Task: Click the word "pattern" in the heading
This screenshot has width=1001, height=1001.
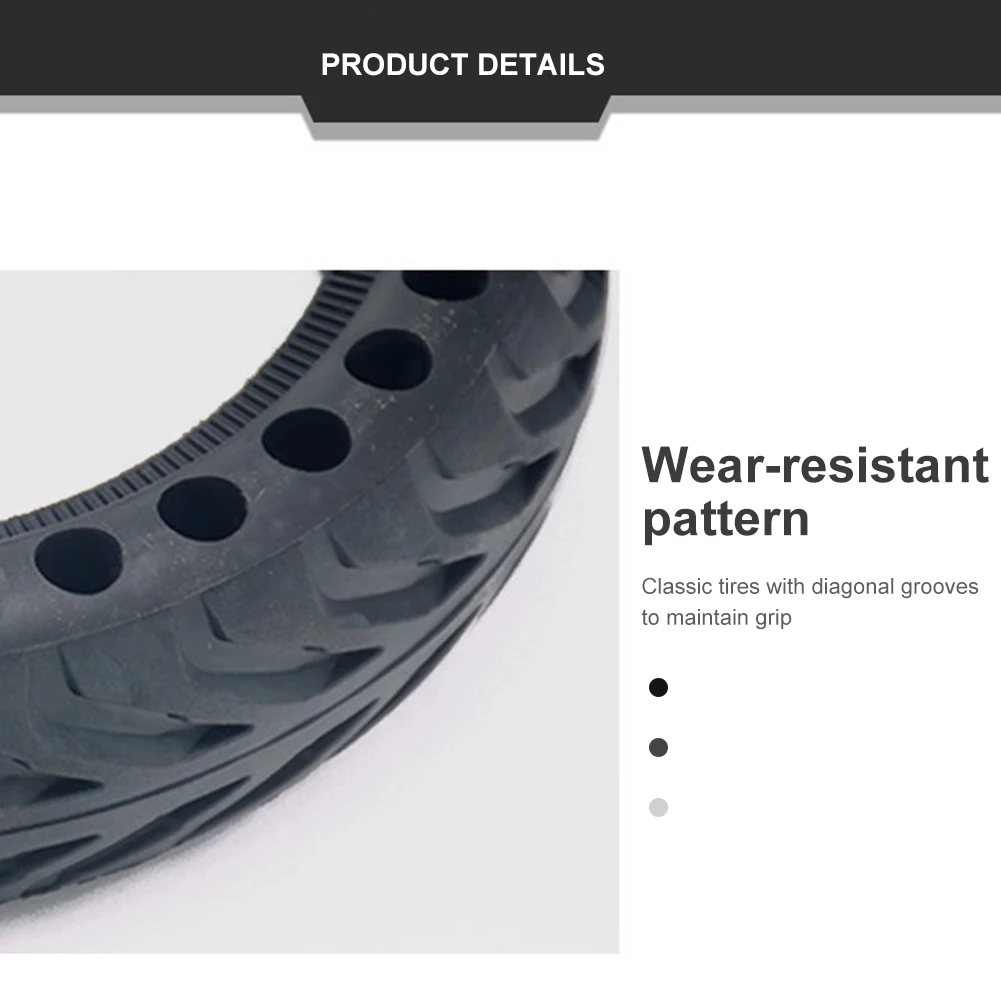Action: click(726, 518)
